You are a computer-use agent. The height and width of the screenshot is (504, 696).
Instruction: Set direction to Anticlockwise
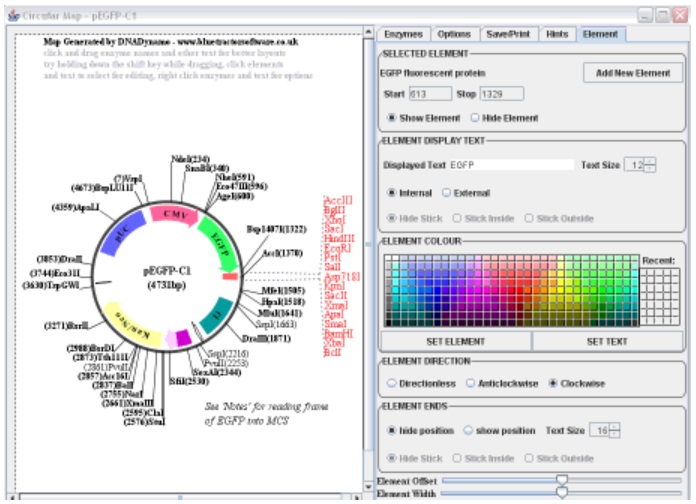click(x=471, y=383)
